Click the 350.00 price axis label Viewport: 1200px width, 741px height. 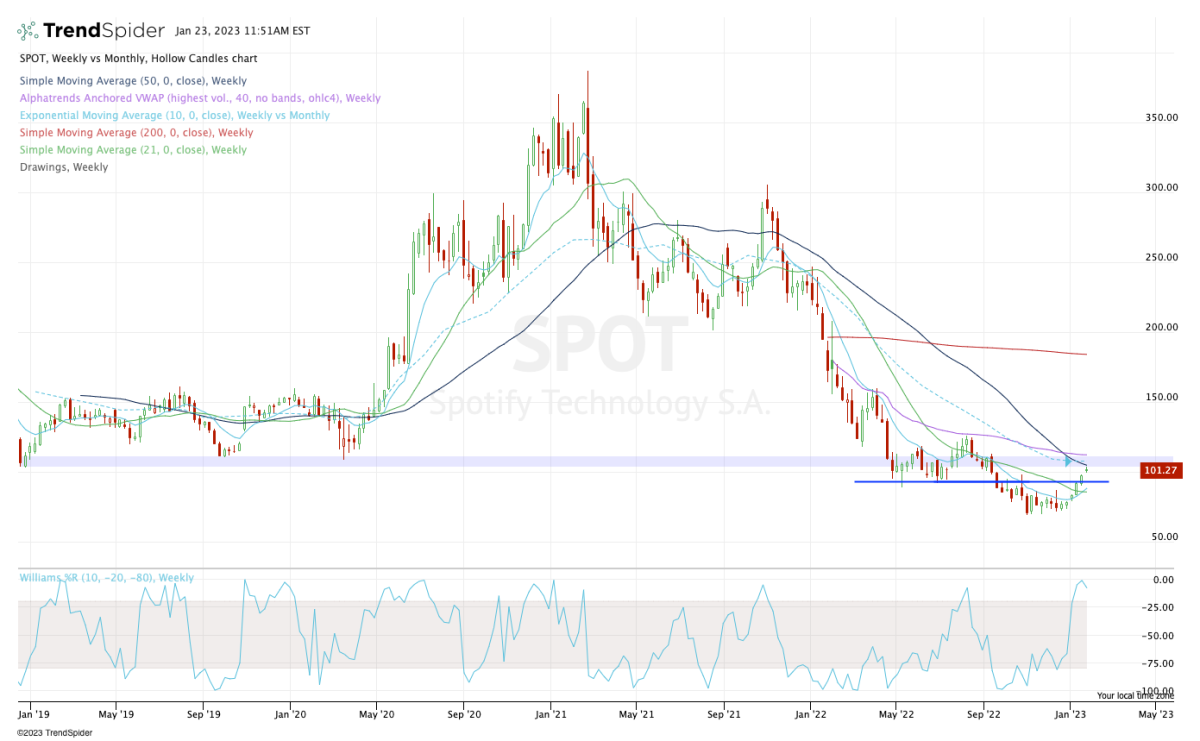tap(1160, 118)
